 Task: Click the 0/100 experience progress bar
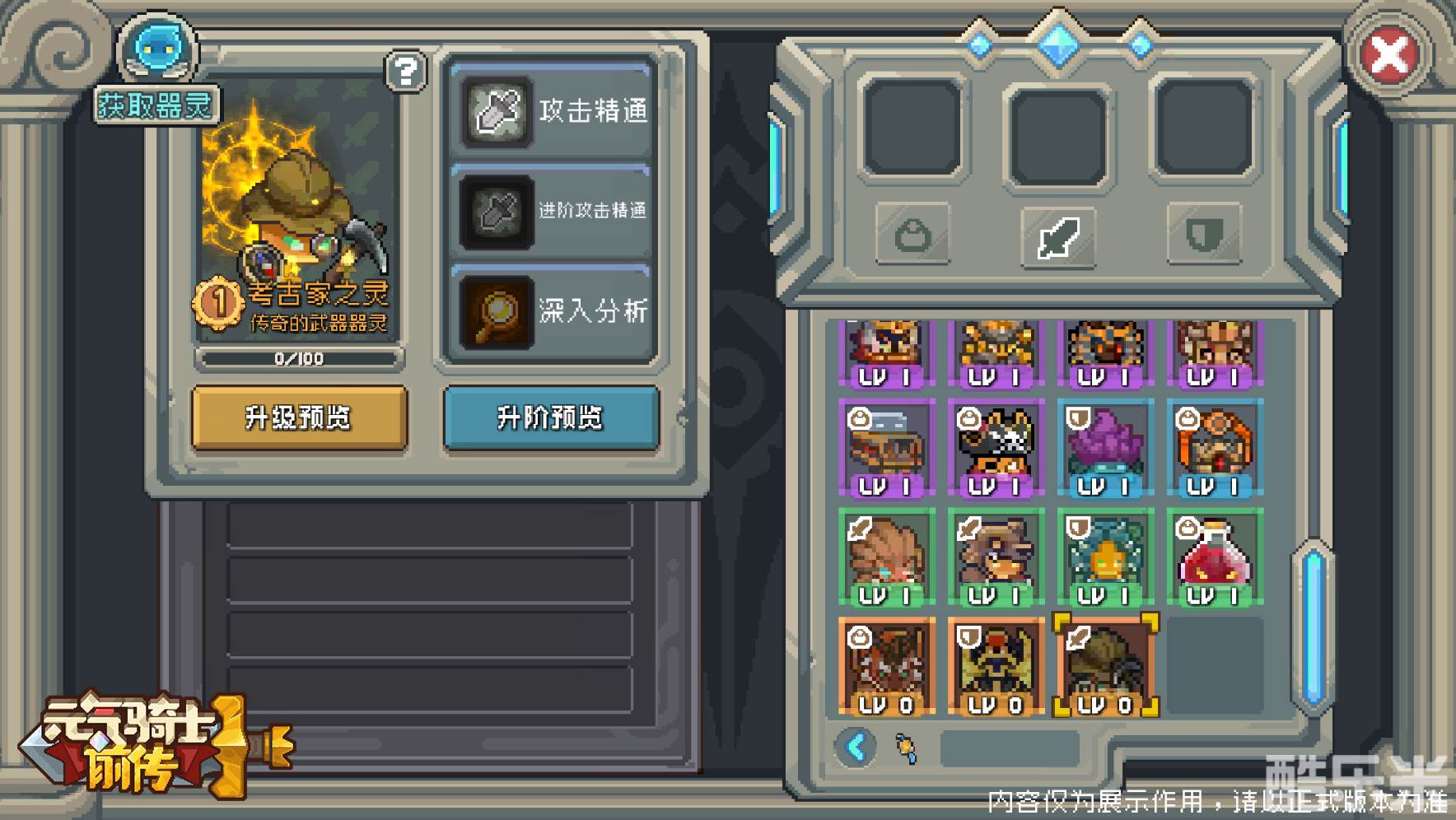click(300, 359)
